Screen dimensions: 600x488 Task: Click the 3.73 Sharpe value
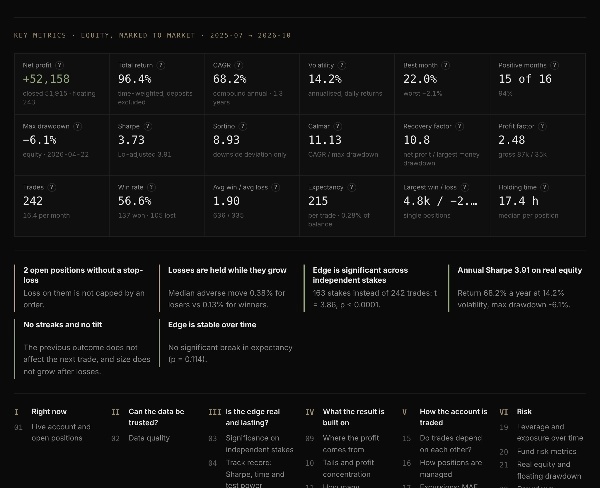[131, 140]
